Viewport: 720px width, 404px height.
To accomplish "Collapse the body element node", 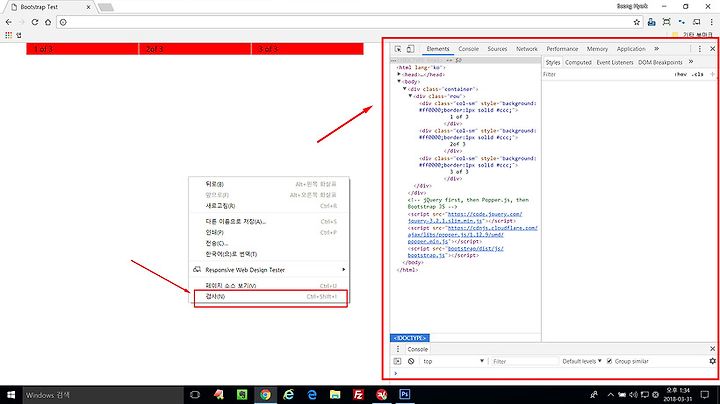I will tap(399, 81).
